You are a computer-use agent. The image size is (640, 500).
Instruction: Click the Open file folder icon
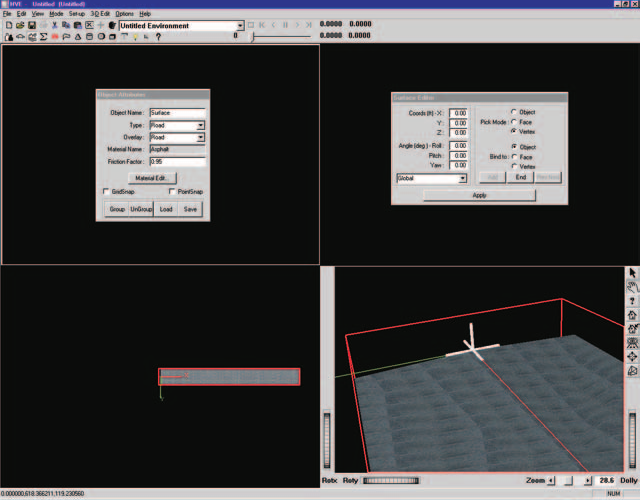coord(20,25)
